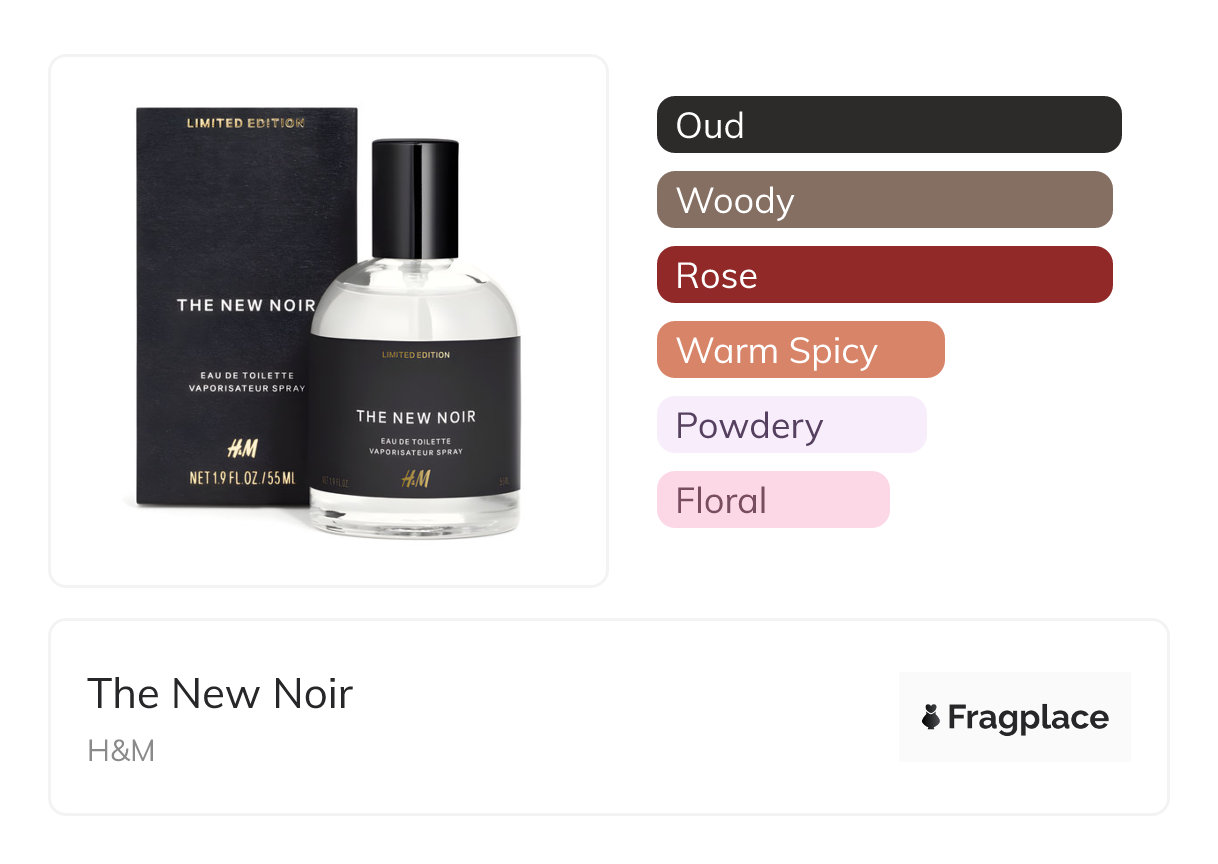The width and height of the screenshot is (1218, 864).
Task: Click the Fragplace logo
Action: (1015, 717)
